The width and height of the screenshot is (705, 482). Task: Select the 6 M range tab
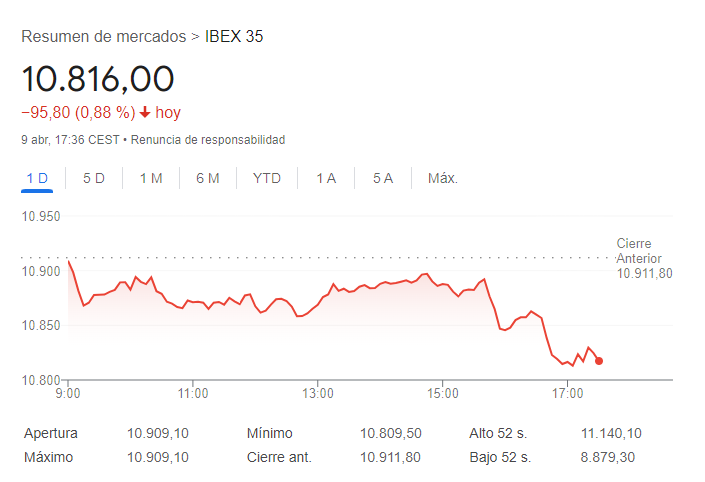pyautogui.click(x=208, y=178)
